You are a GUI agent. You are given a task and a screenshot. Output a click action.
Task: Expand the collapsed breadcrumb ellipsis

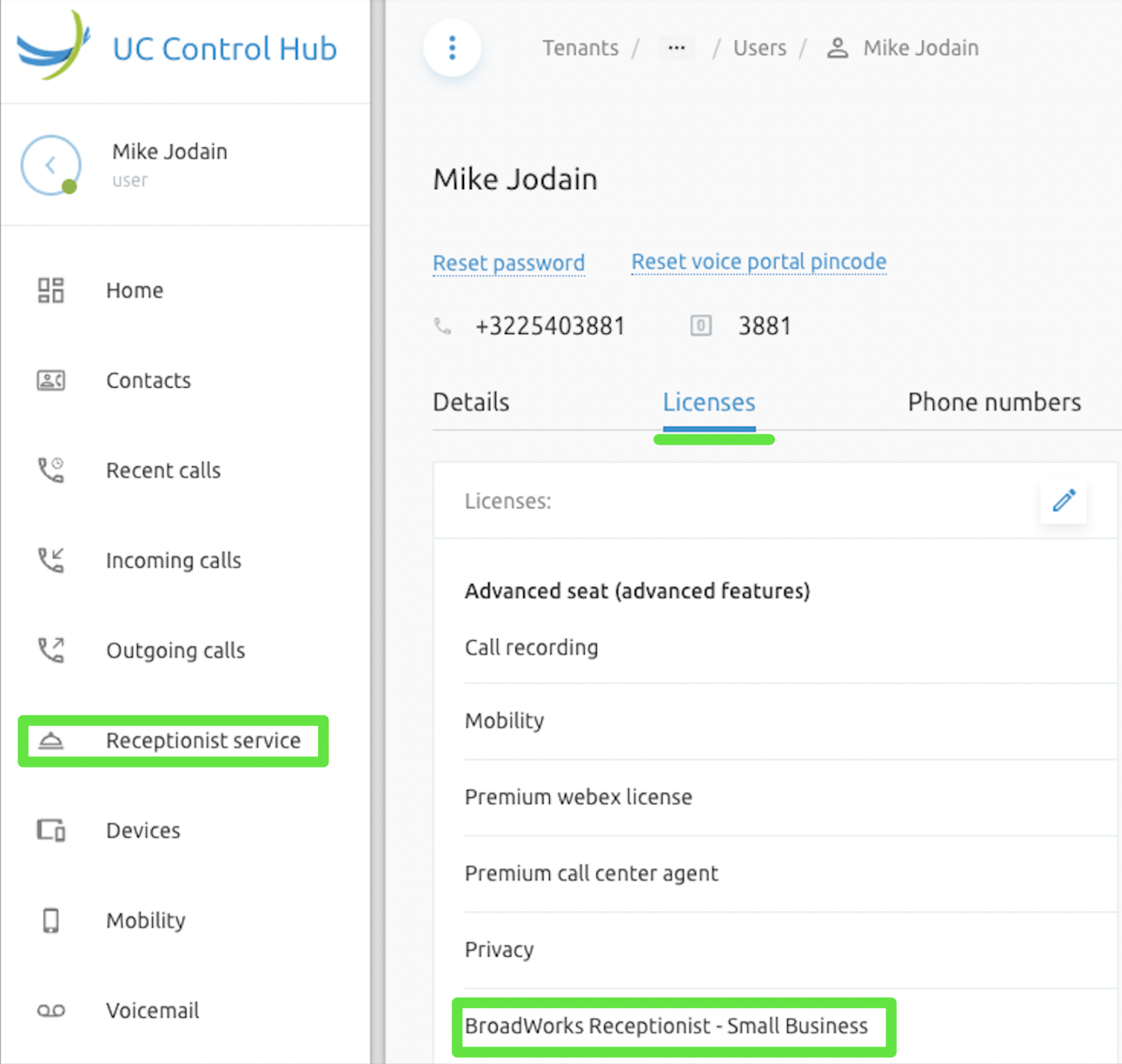[x=676, y=48]
